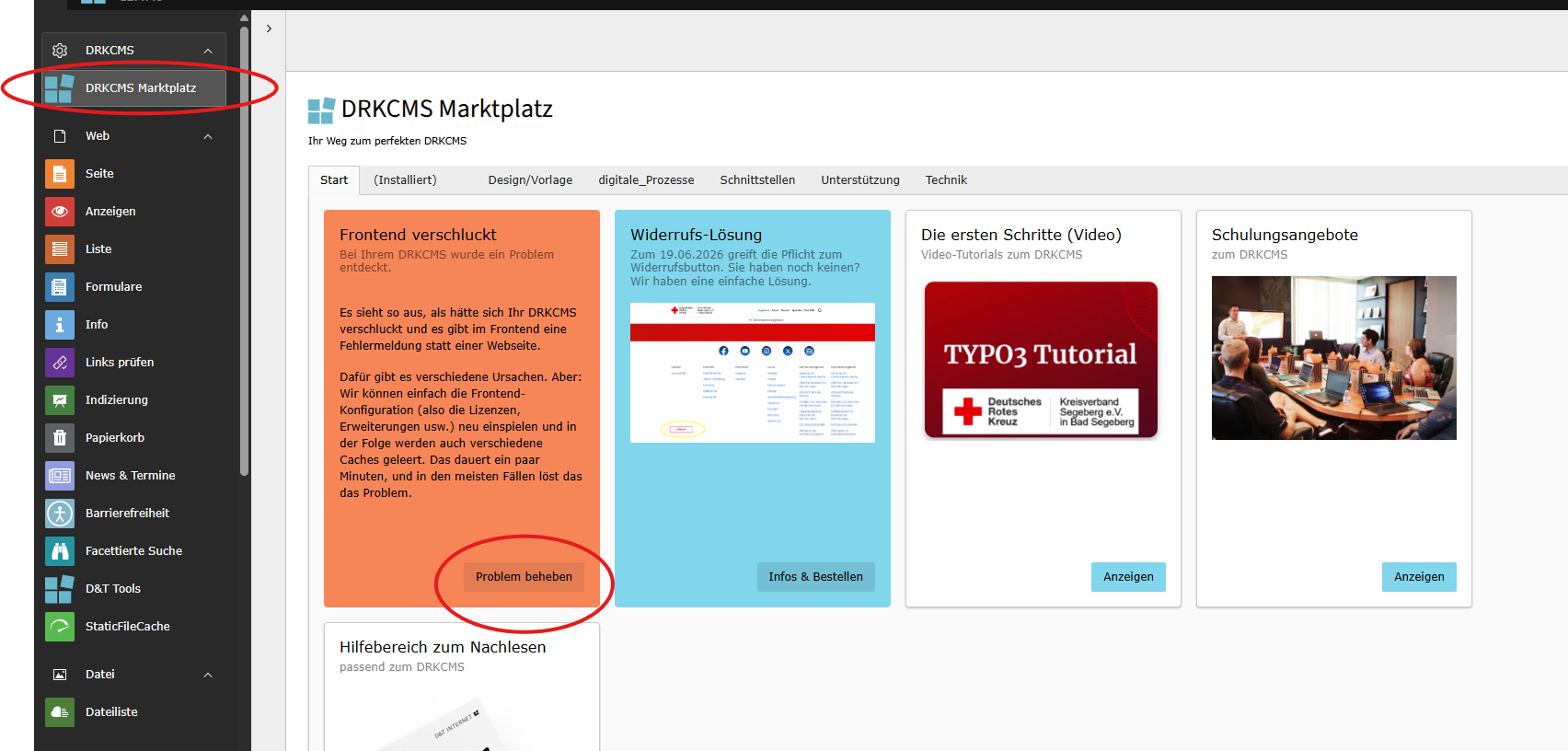Viewport: 1568px width, 751px height.
Task: Click the 'Ihr Weg zum perfekten DRKCMS' subtitle
Action: pos(387,141)
